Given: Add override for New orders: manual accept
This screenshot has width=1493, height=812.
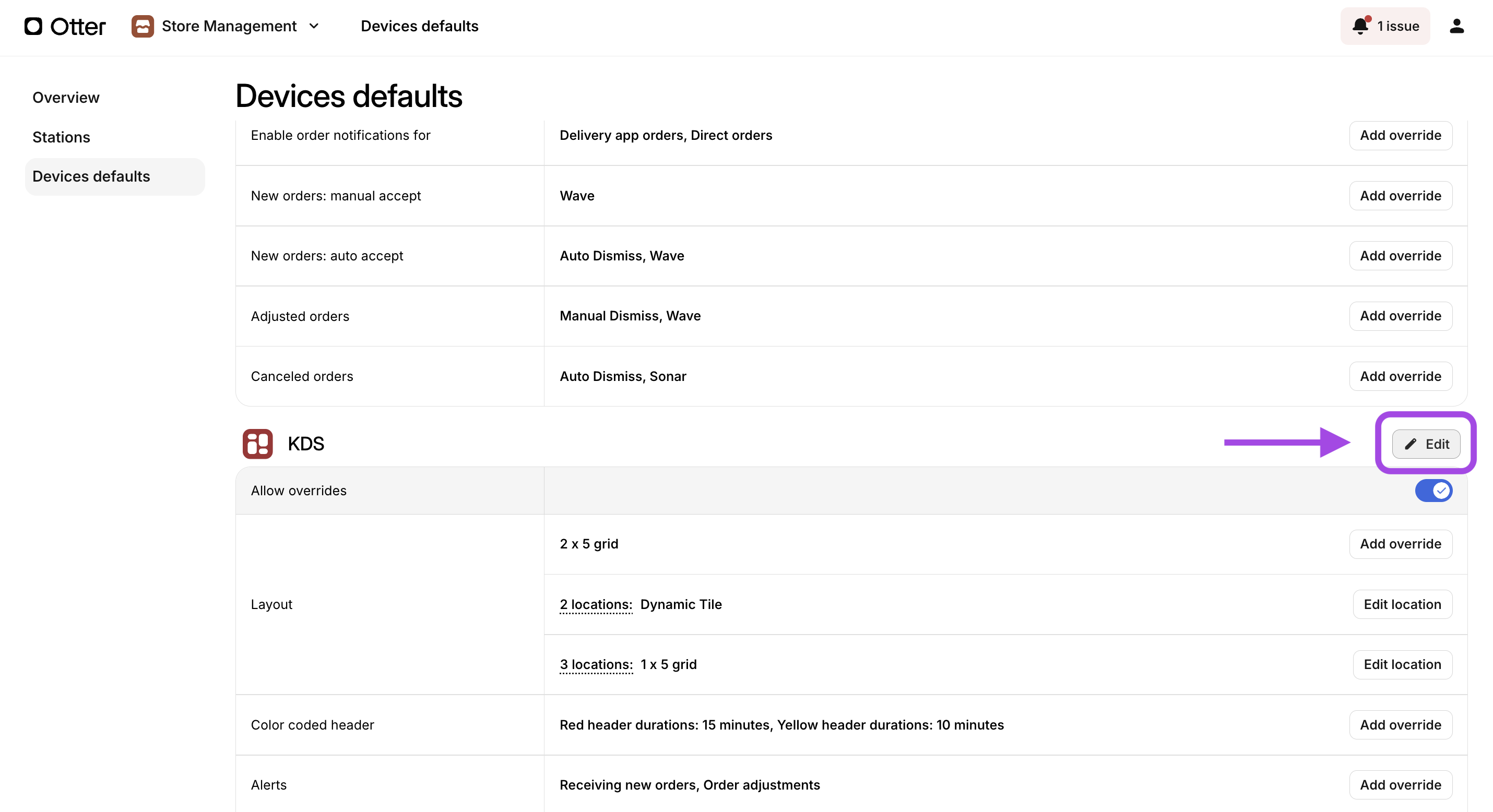Looking at the screenshot, I should 1400,195.
